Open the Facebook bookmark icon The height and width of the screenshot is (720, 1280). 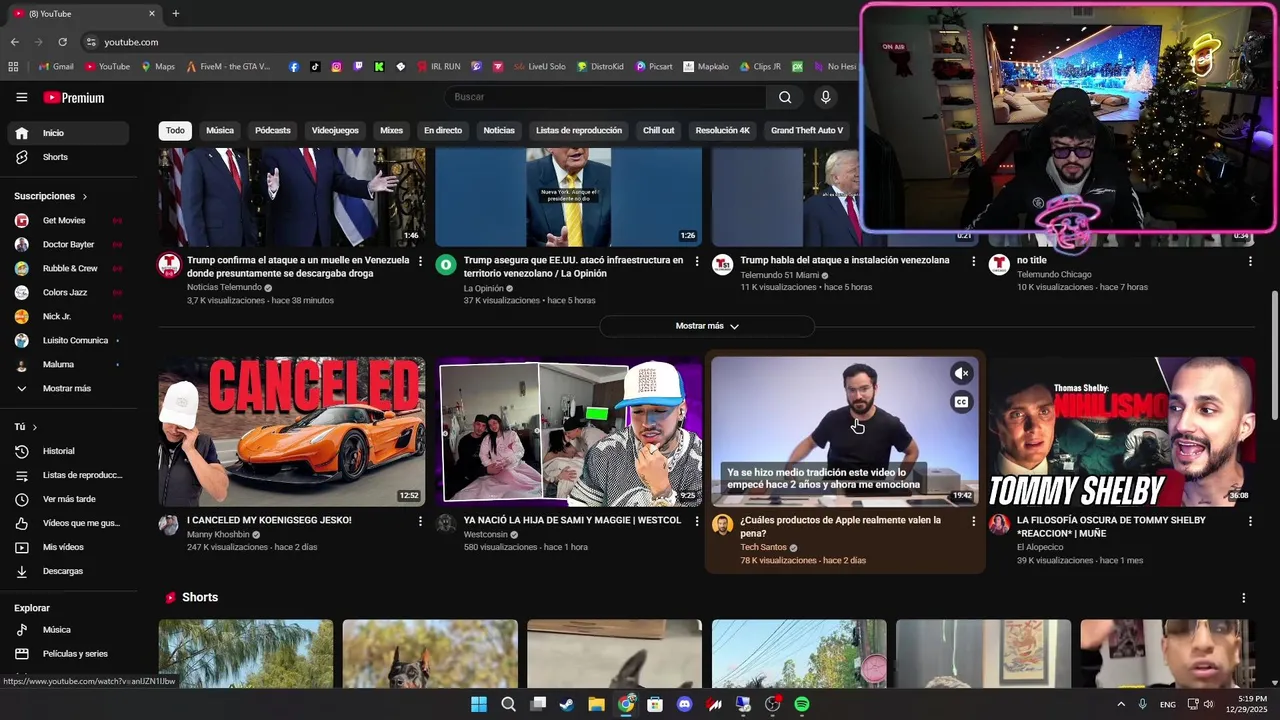(294, 67)
